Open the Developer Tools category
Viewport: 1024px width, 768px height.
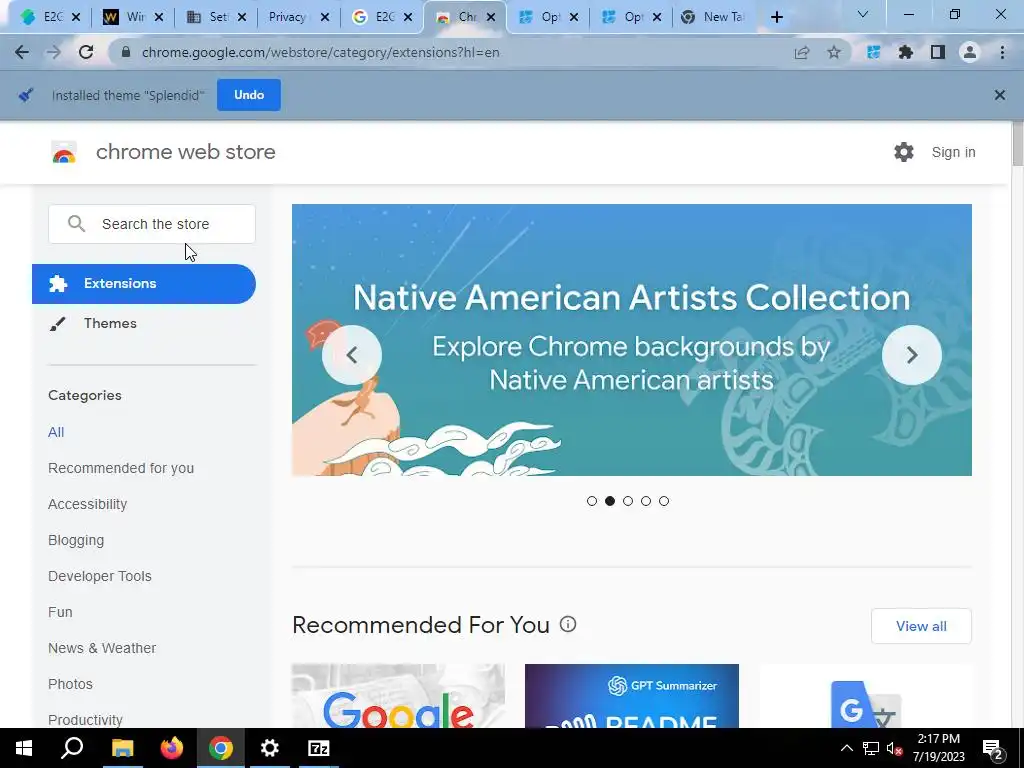coord(100,576)
